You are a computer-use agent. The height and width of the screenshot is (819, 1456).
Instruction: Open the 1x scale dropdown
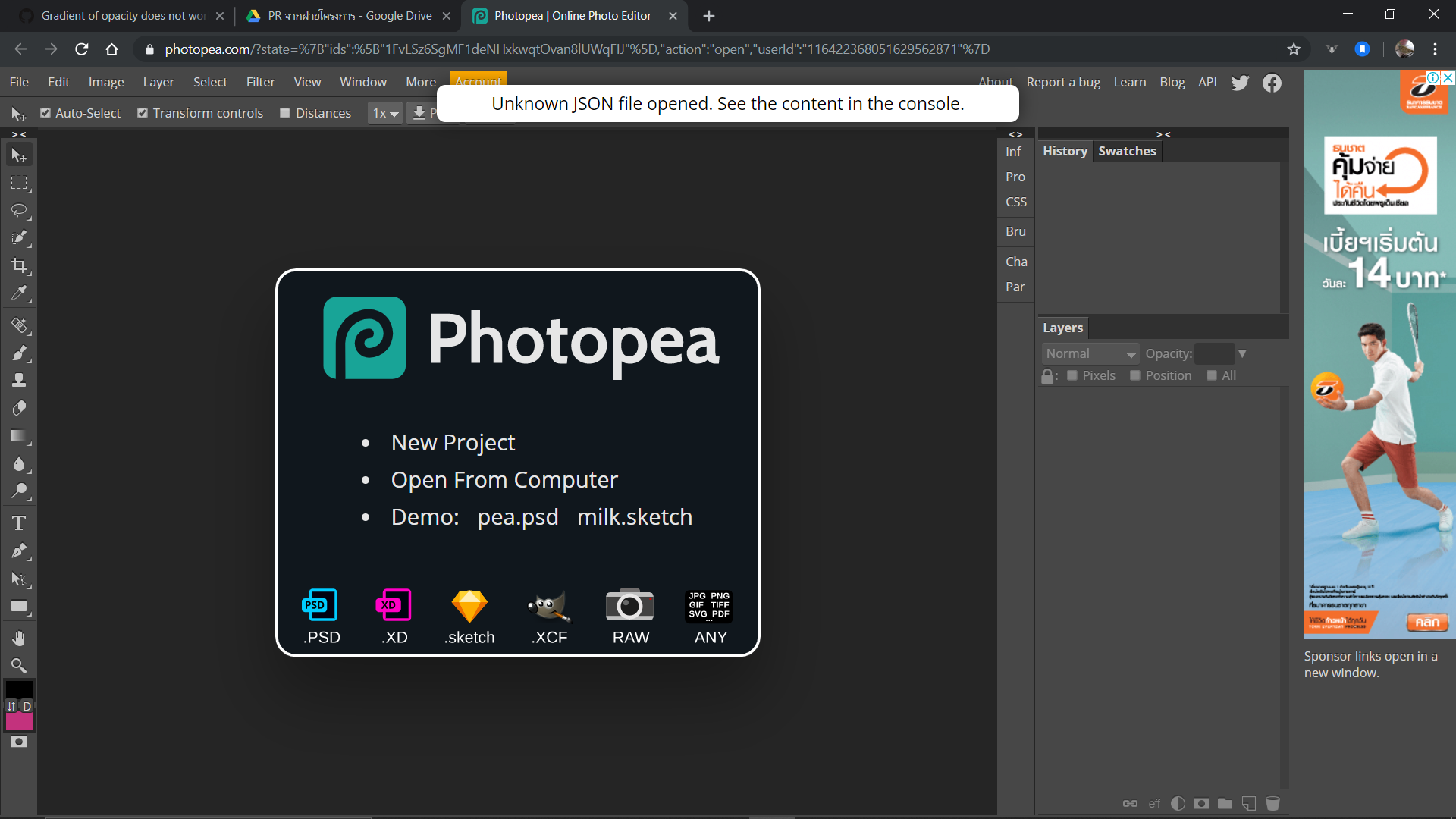[x=385, y=113]
